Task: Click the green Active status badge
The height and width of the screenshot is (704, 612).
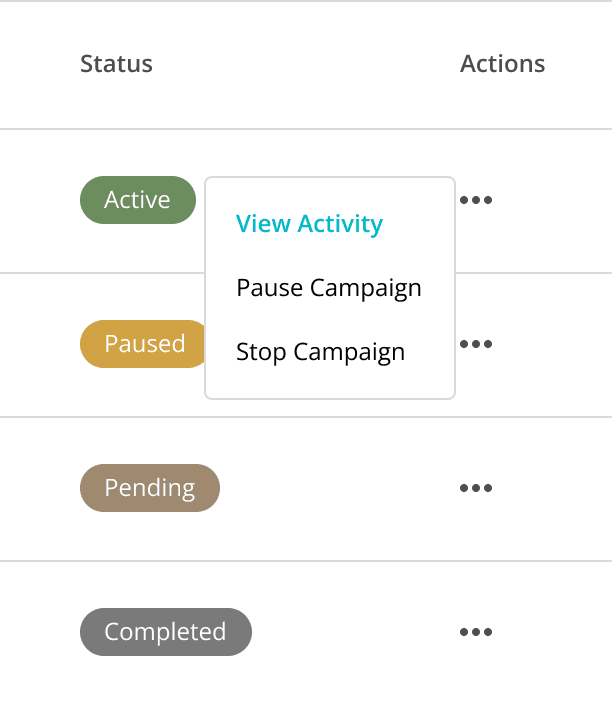Action: 138,200
